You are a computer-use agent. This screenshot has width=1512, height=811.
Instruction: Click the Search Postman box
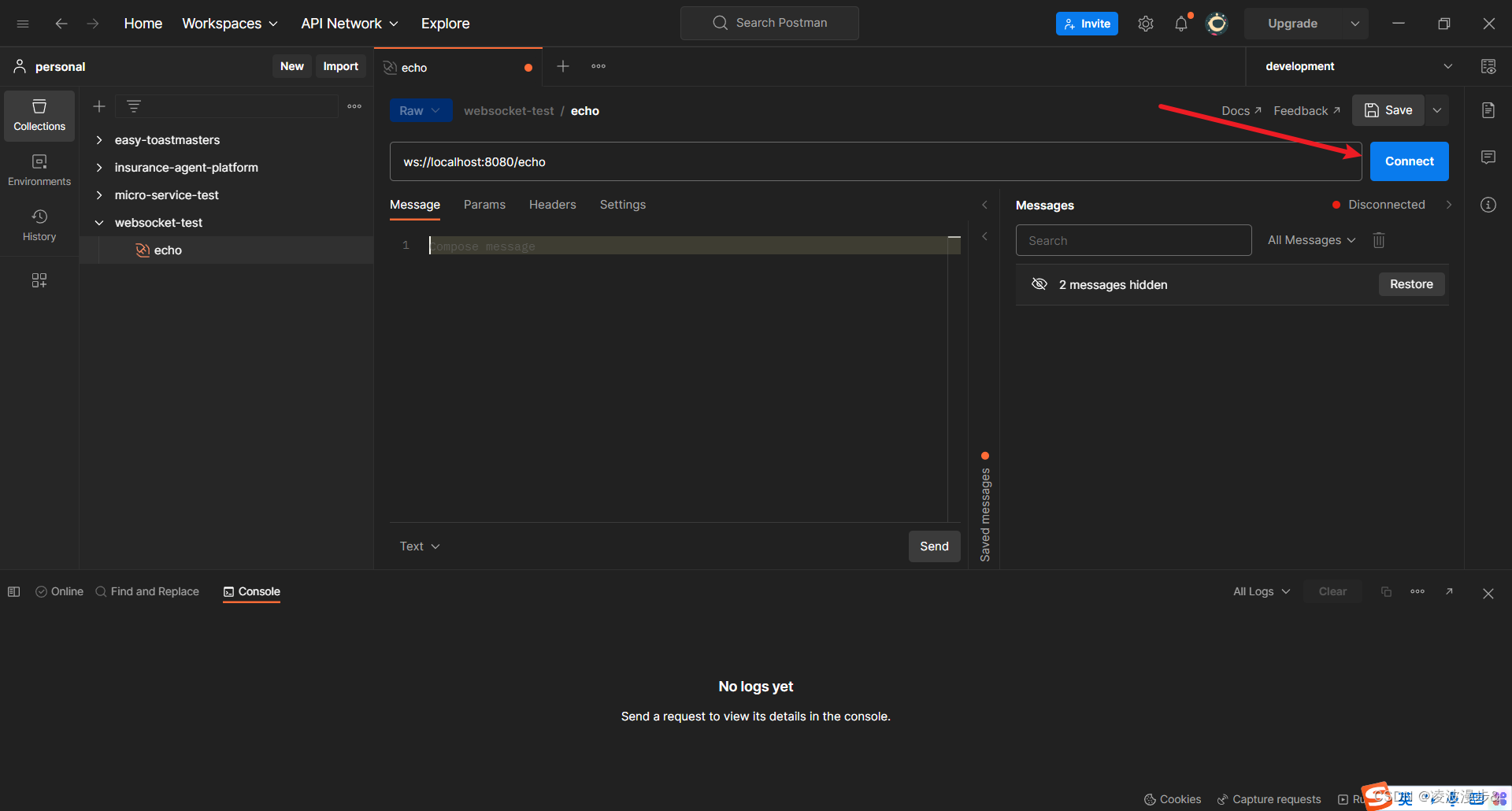click(x=769, y=23)
